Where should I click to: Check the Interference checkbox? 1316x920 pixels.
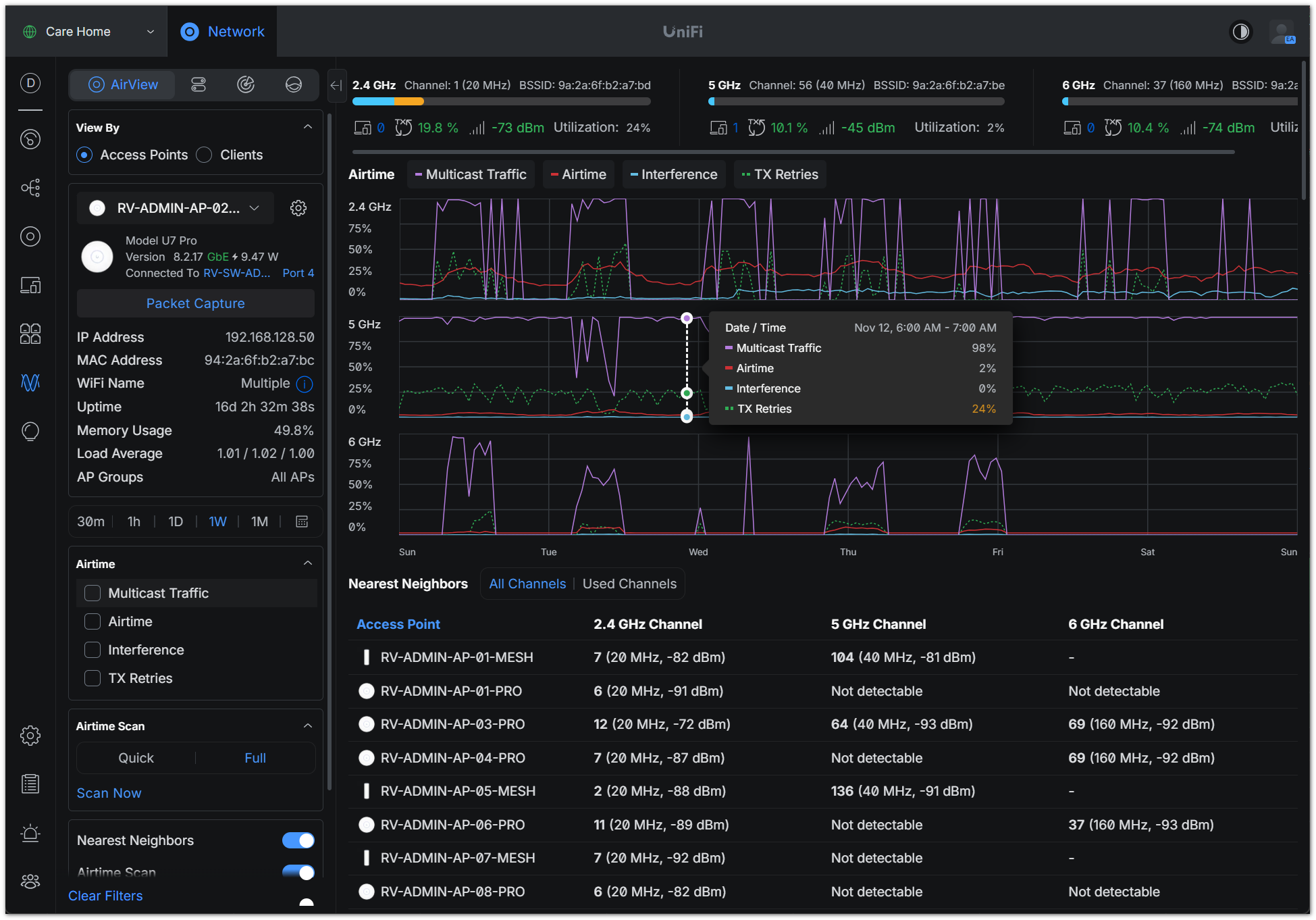[x=93, y=650]
